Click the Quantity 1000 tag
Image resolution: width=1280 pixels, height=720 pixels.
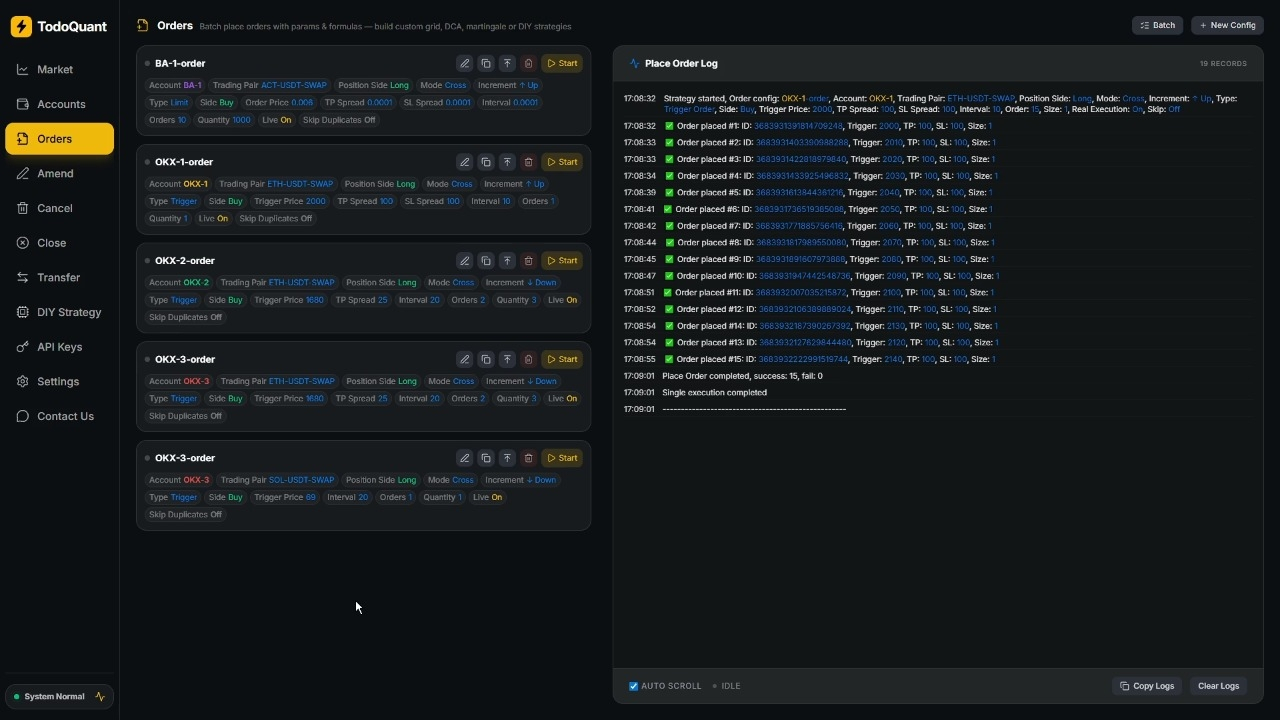[x=224, y=120]
